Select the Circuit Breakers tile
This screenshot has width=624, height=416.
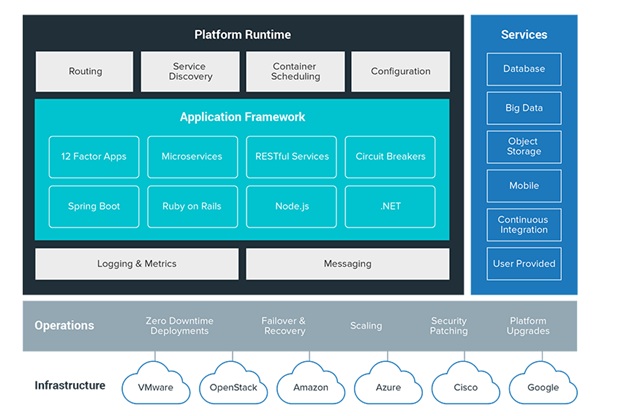(x=390, y=157)
